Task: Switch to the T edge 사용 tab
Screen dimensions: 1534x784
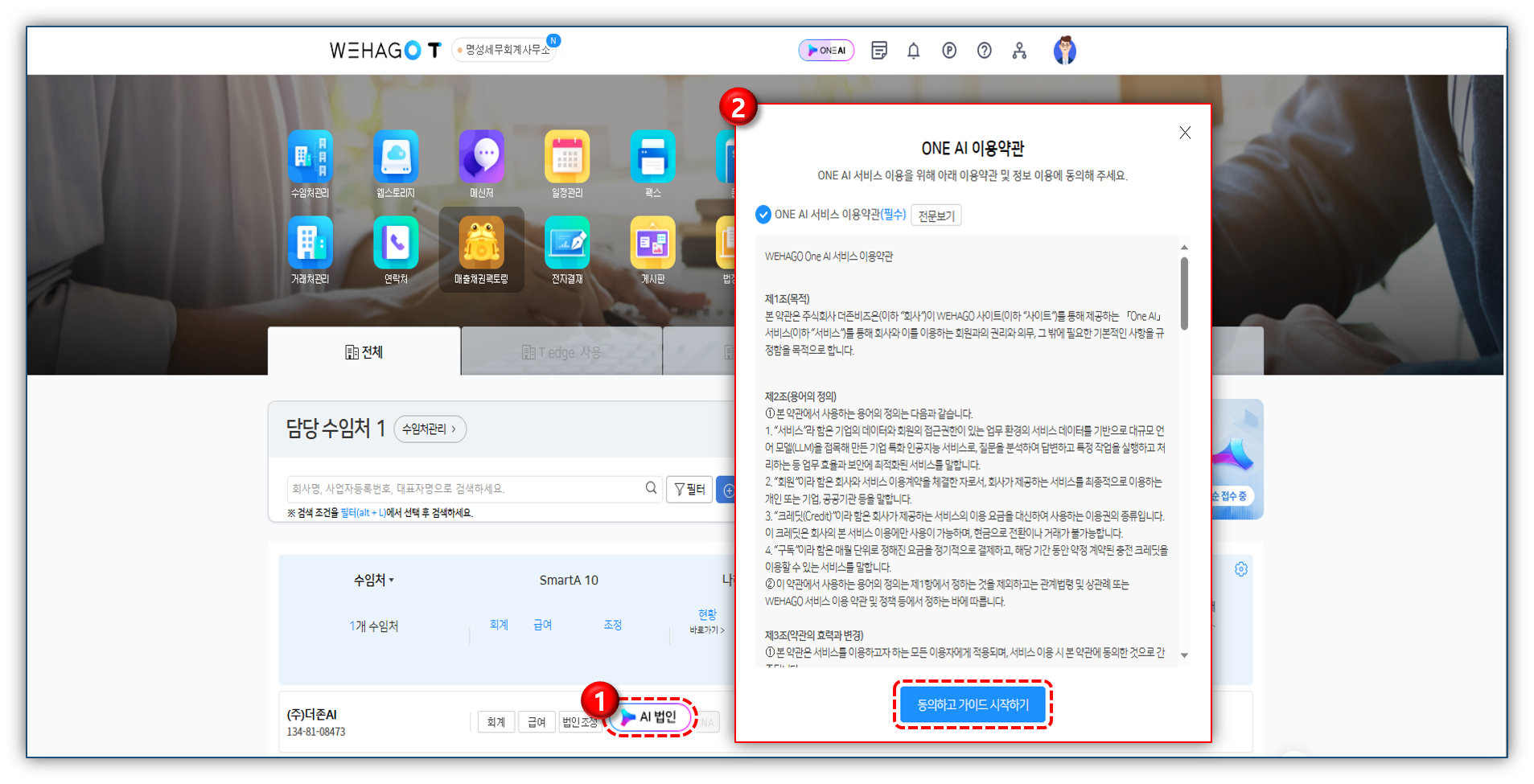Action: pos(561,352)
